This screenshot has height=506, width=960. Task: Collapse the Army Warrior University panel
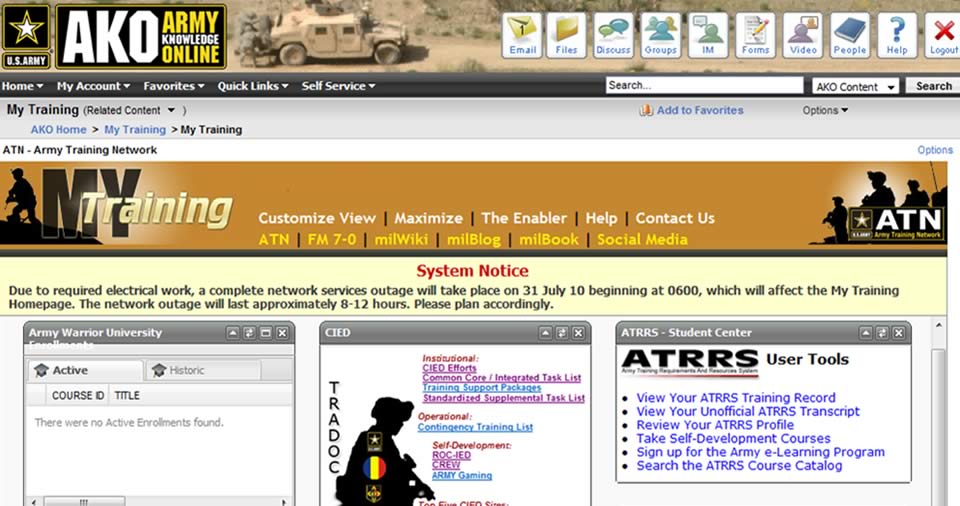point(233,333)
